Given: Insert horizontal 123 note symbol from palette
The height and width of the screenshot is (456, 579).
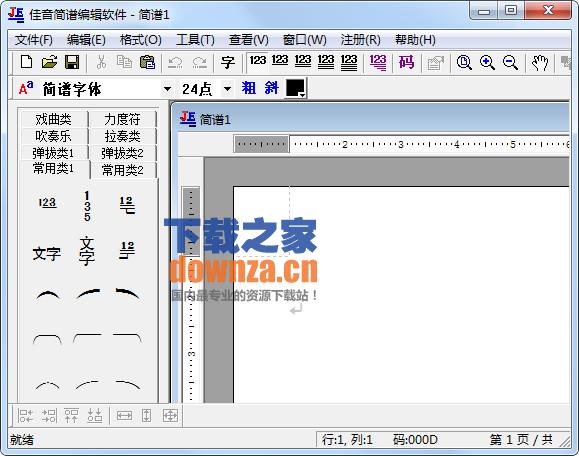Looking at the screenshot, I should tap(47, 203).
